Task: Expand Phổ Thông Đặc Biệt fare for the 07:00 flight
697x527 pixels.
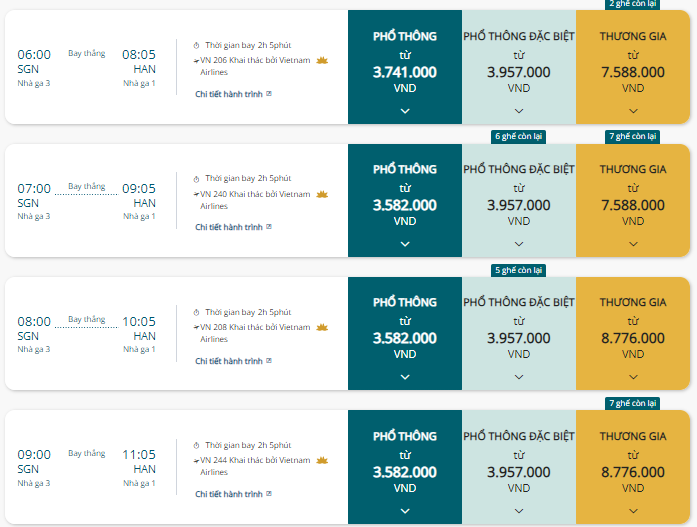Action: point(519,244)
